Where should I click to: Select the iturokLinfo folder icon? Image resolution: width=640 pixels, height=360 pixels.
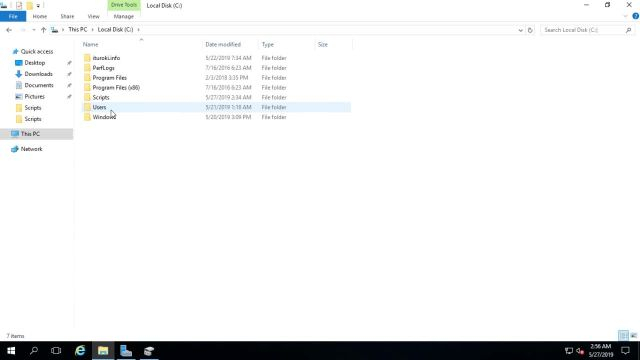(87, 58)
